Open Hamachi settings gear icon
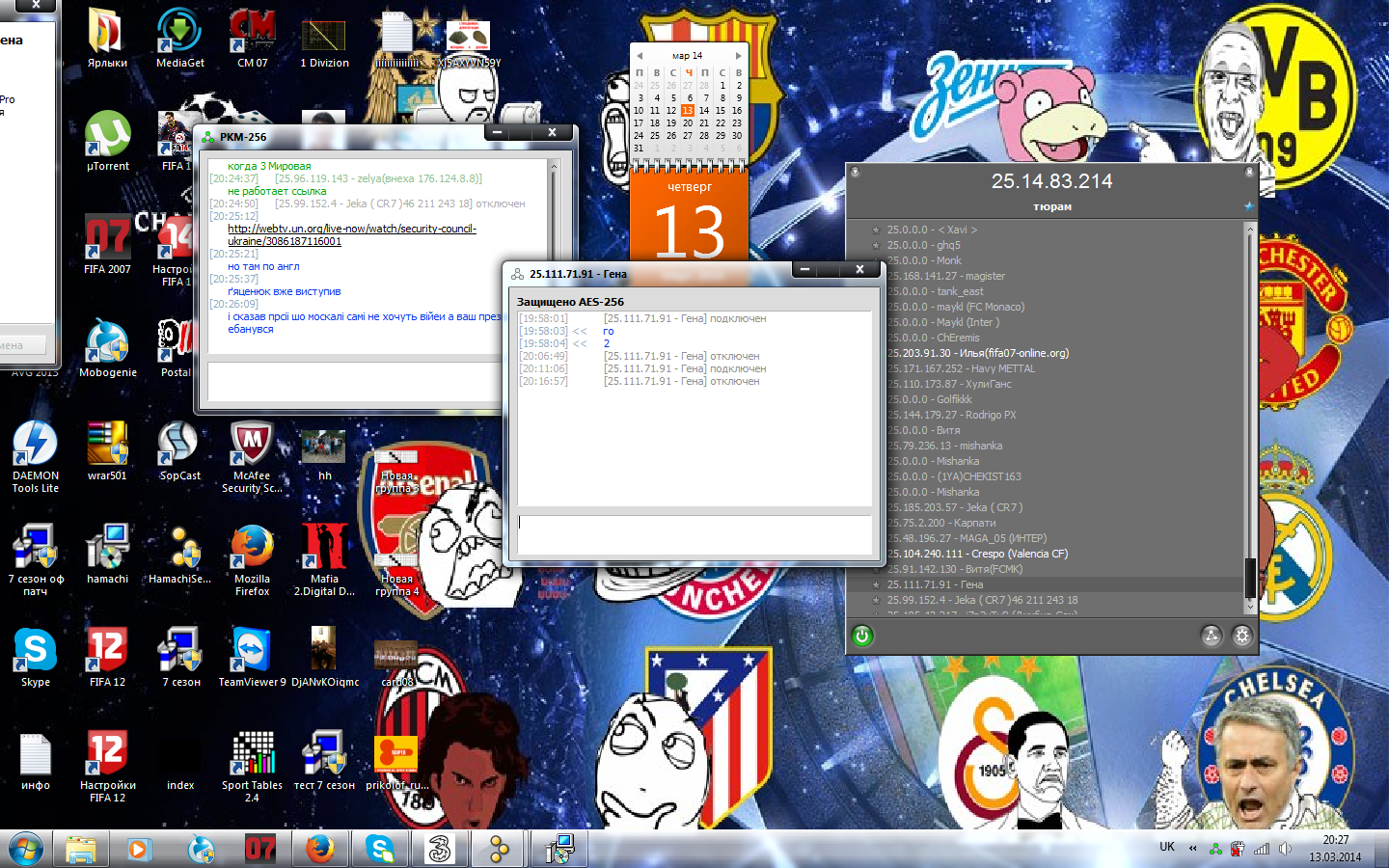This screenshot has width=1389, height=868. (1241, 636)
